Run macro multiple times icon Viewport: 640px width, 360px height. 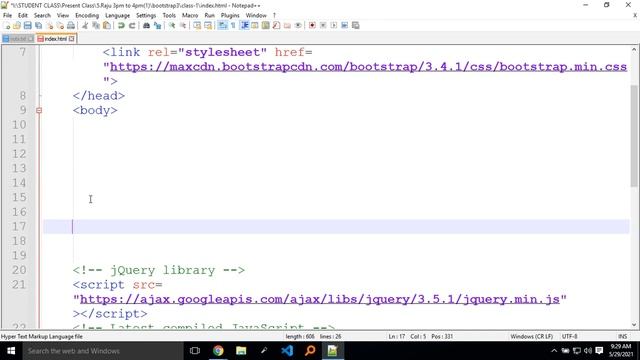point(344,25)
